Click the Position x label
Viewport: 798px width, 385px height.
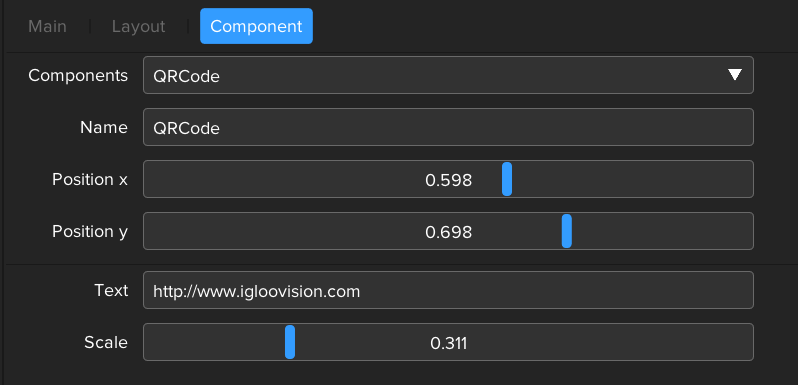click(90, 179)
